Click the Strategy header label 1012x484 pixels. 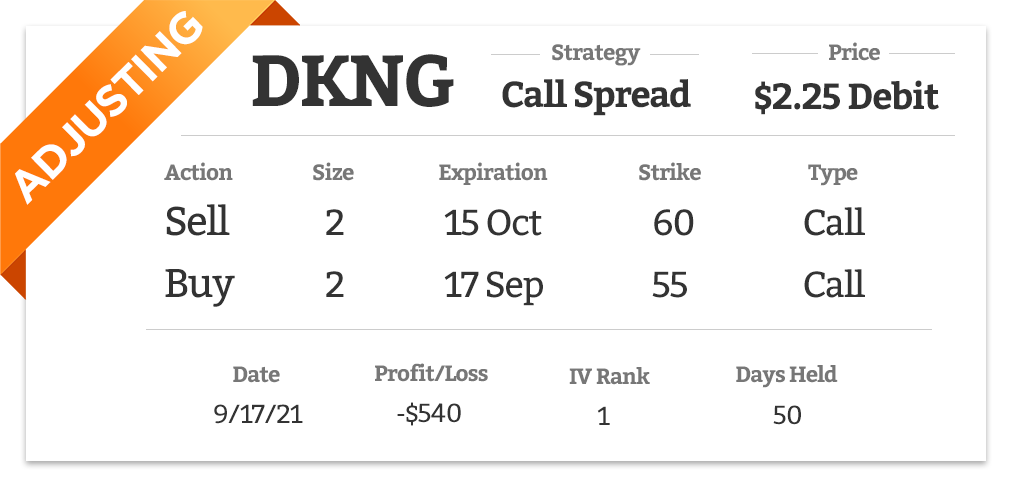[x=595, y=53]
